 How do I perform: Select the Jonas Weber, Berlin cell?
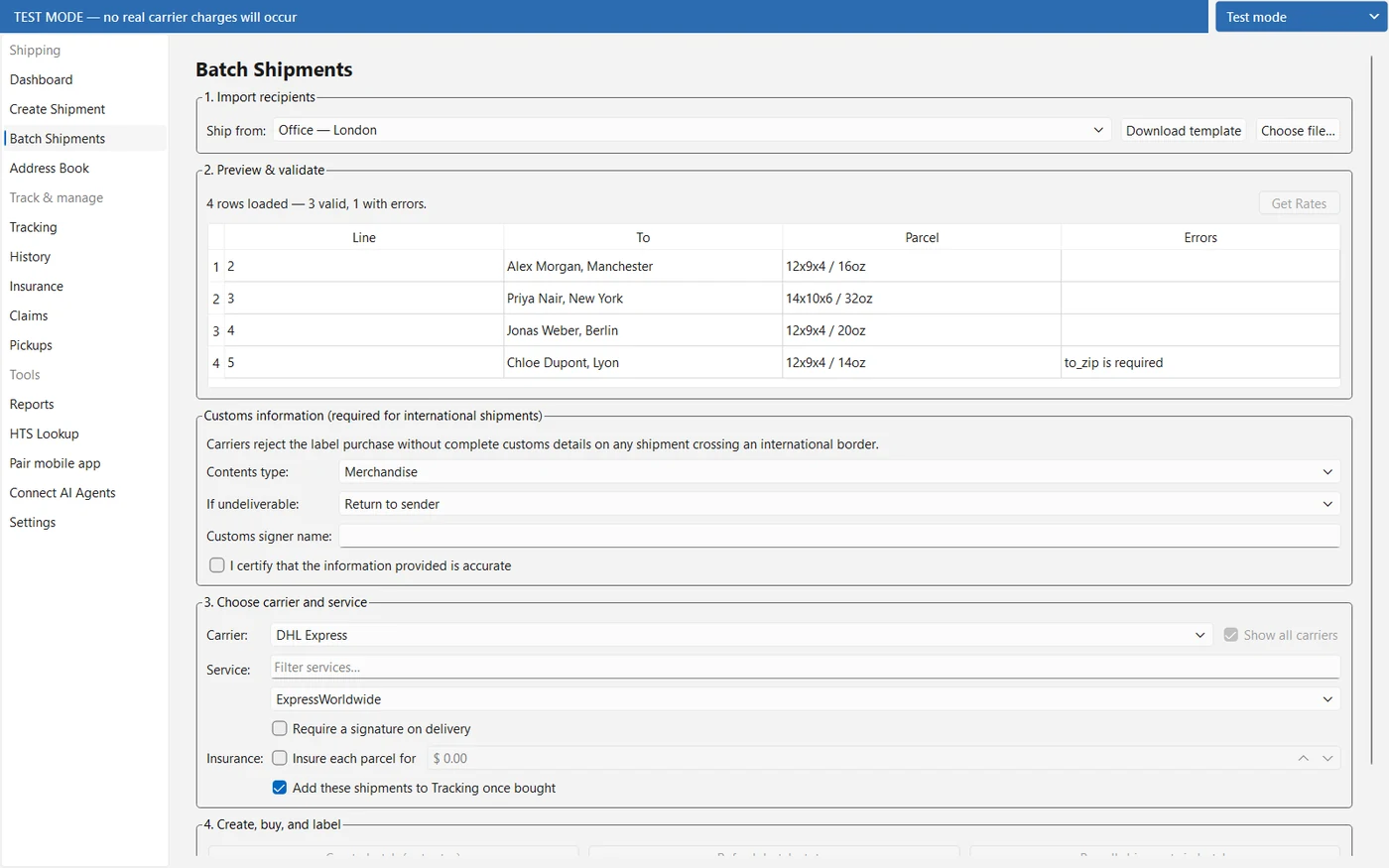point(643,330)
